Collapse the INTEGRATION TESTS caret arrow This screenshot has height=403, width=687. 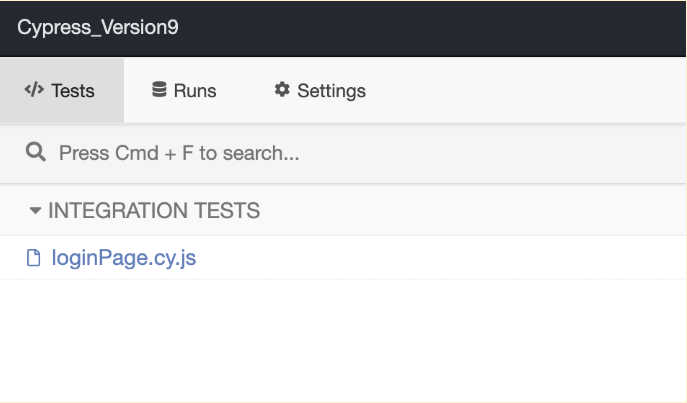point(35,211)
